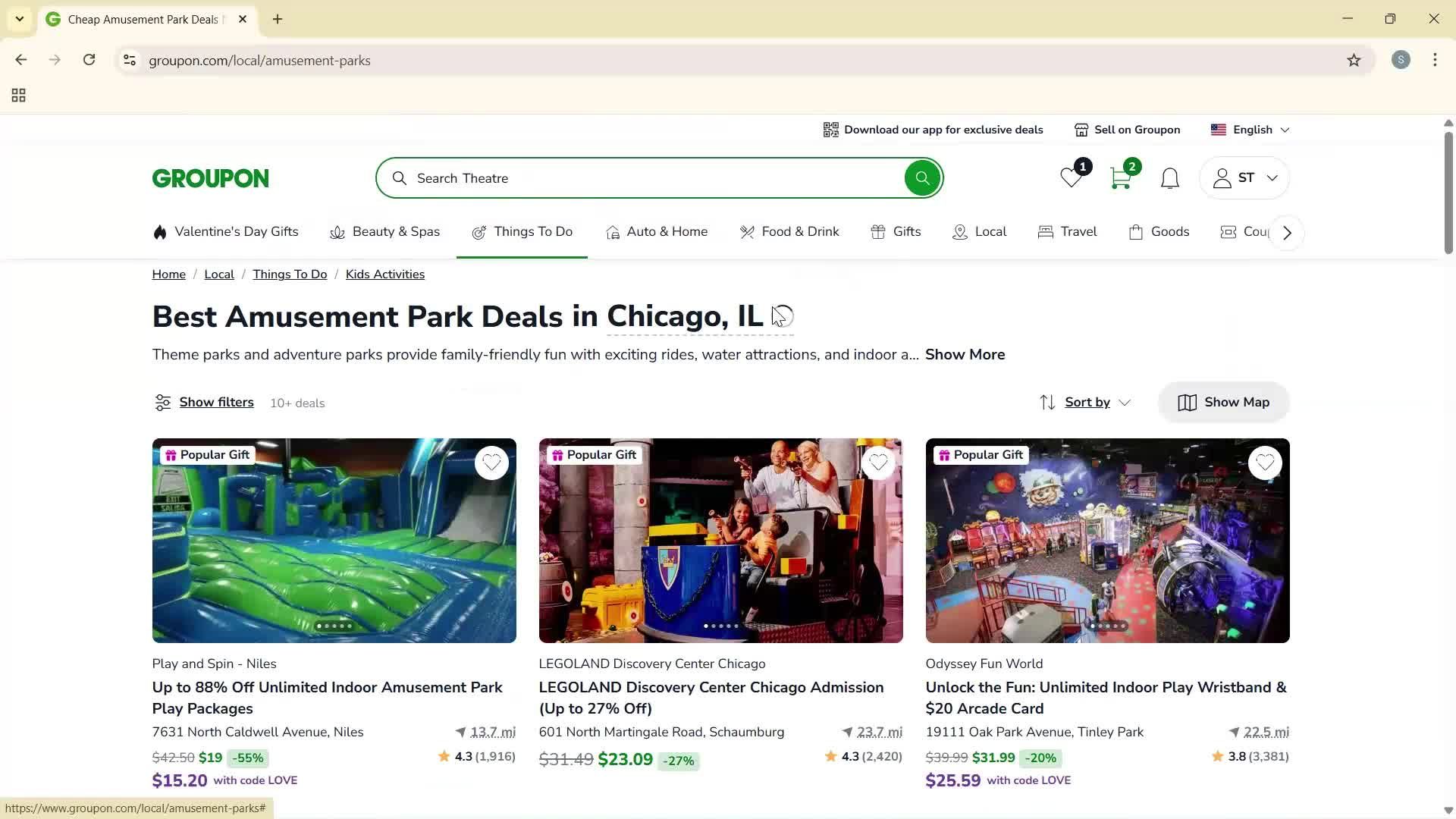This screenshot has height=819, width=1456.
Task: Click the Sell on Groupon storefront icon
Action: click(1081, 129)
